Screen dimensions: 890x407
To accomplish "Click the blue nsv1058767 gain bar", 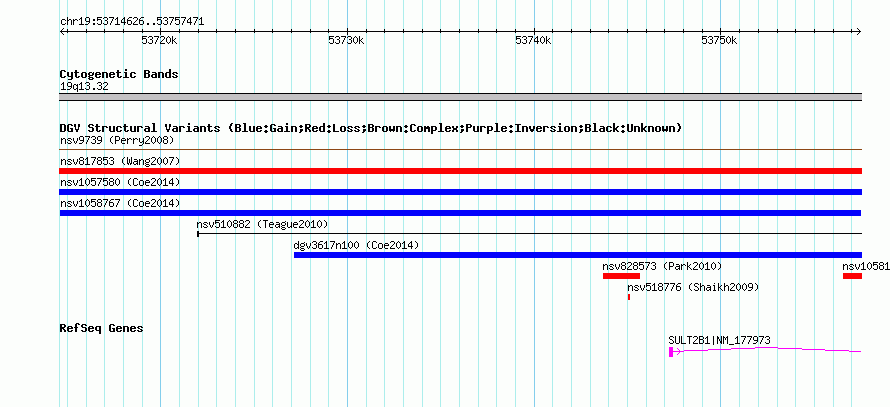I will (x=460, y=213).
